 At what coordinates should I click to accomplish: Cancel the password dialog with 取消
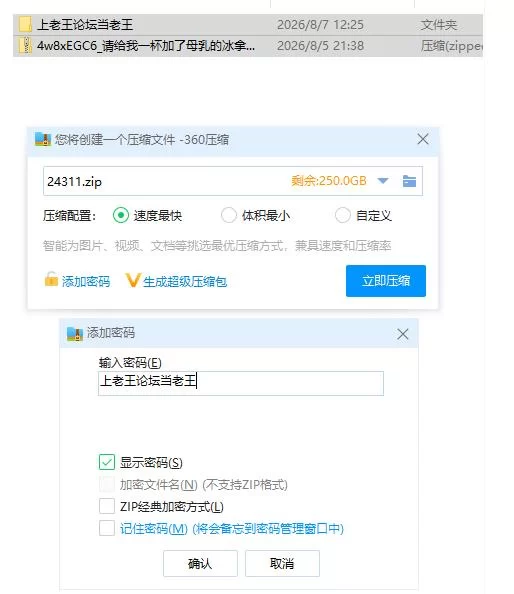coord(282,563)
